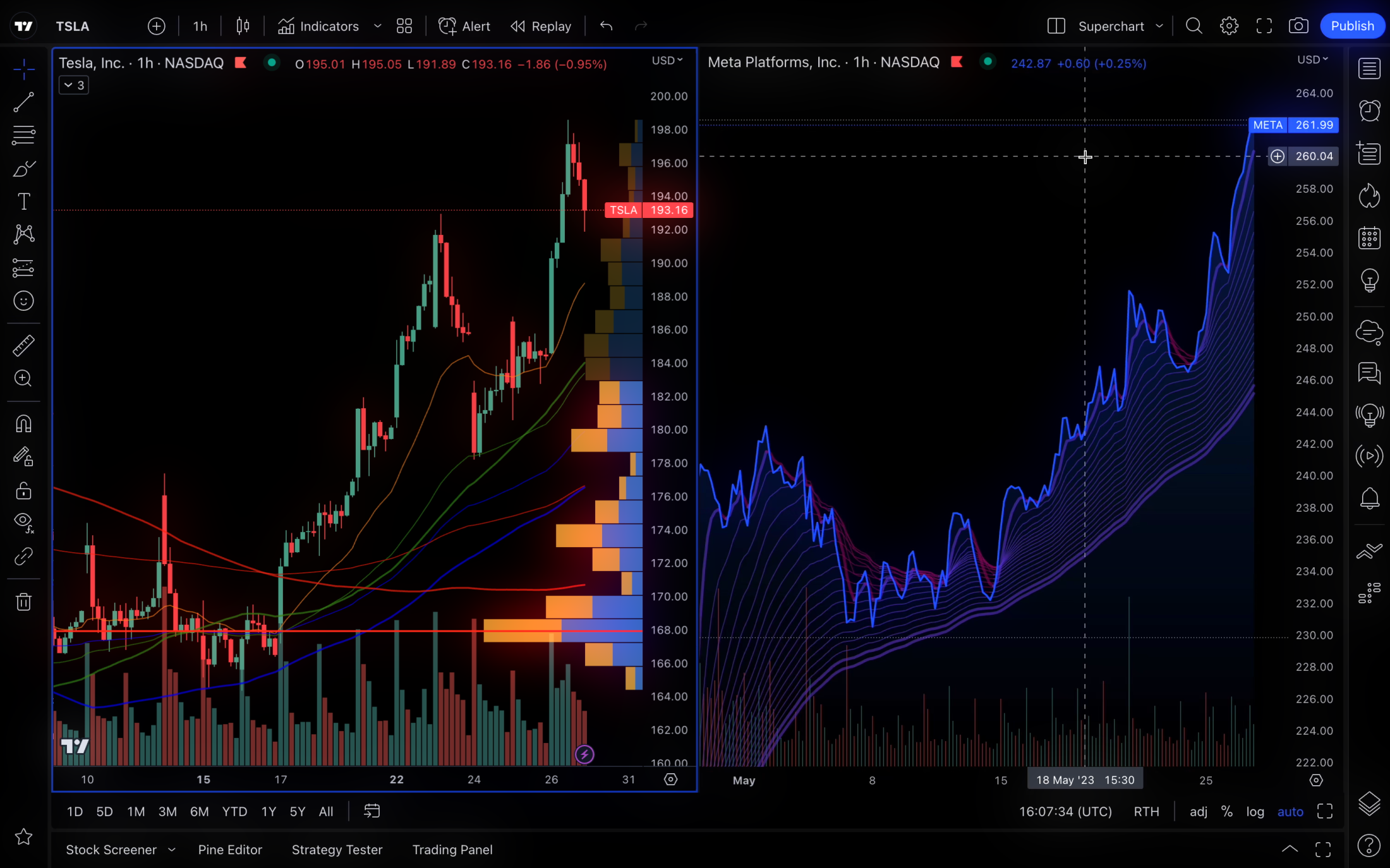Click the Publish button

[1352, 26]
